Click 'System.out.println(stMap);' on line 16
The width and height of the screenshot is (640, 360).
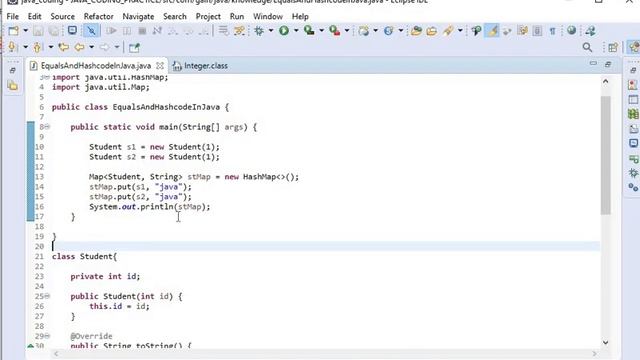[150, 207]
